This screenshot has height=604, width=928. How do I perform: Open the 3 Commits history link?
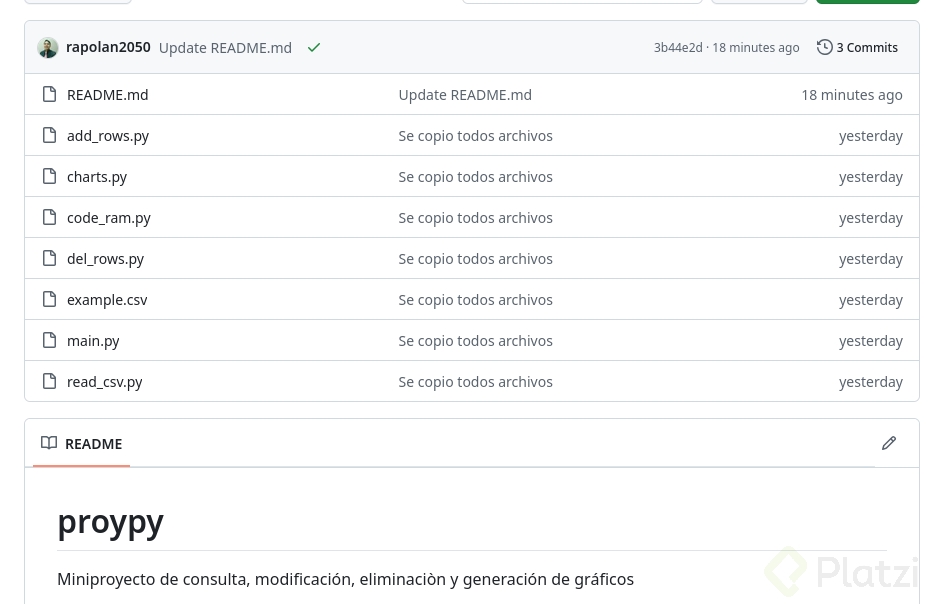pos(857,47)
